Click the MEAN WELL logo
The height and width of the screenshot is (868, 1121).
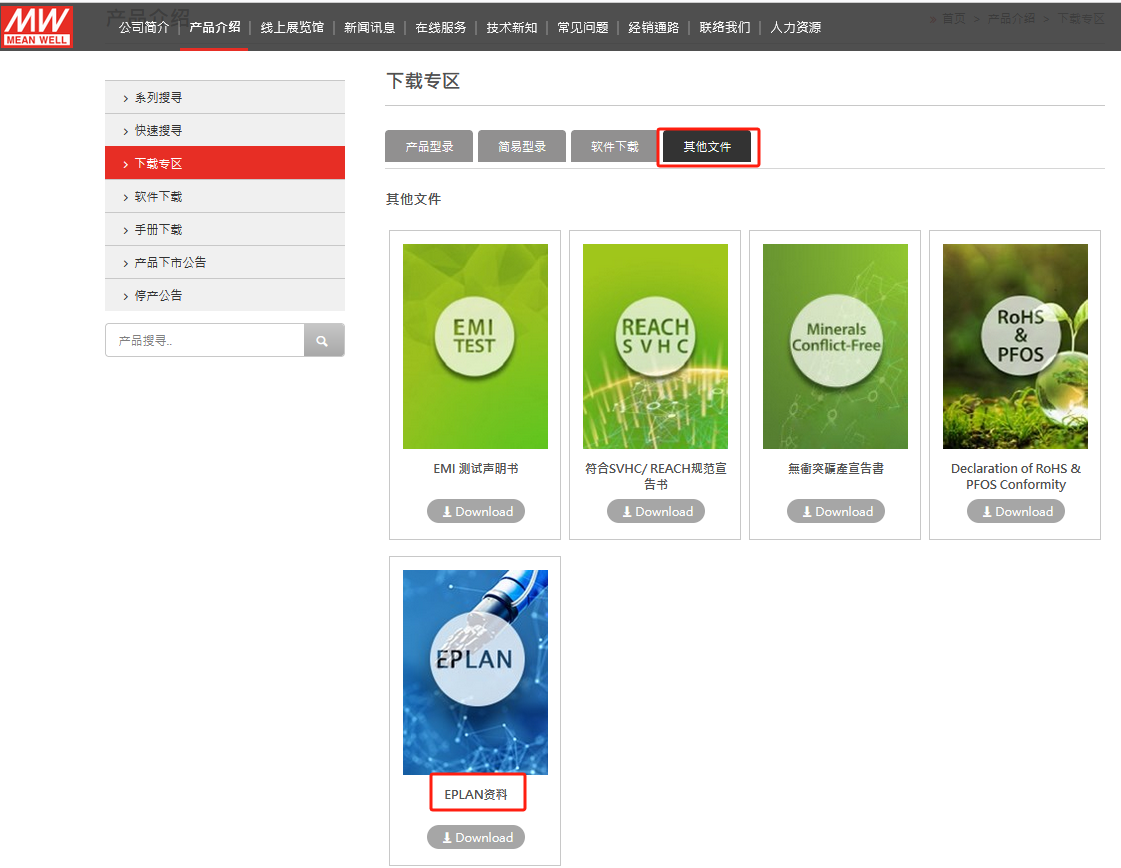(x=38, y=27)
